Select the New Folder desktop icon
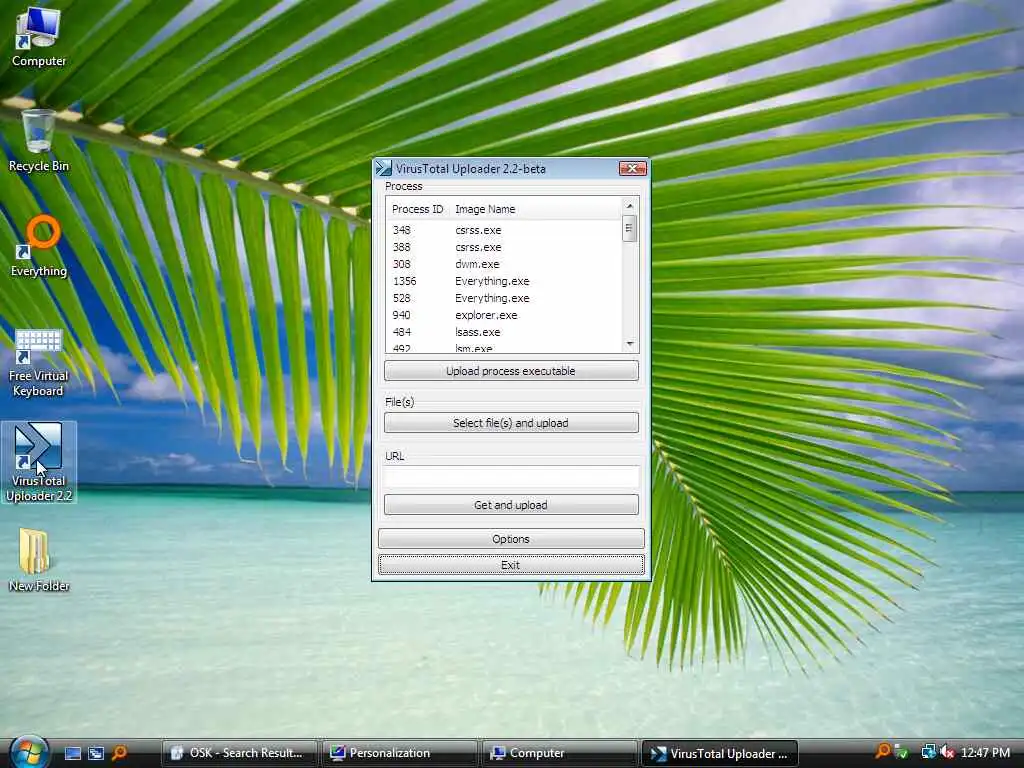This screenshot has height=768, width=1024. pyautogui.click(x=39, y=560)
